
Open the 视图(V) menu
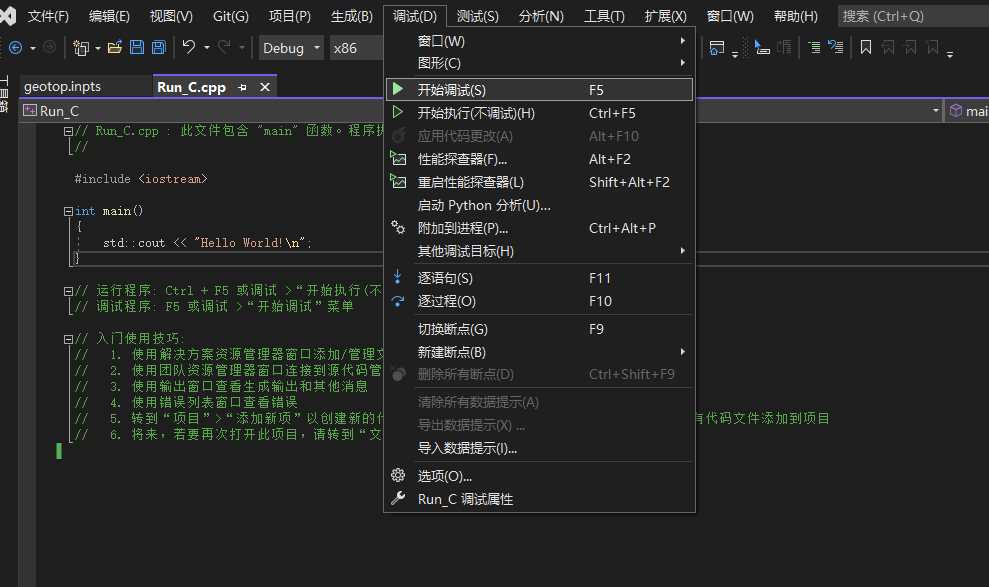[171, 16]
